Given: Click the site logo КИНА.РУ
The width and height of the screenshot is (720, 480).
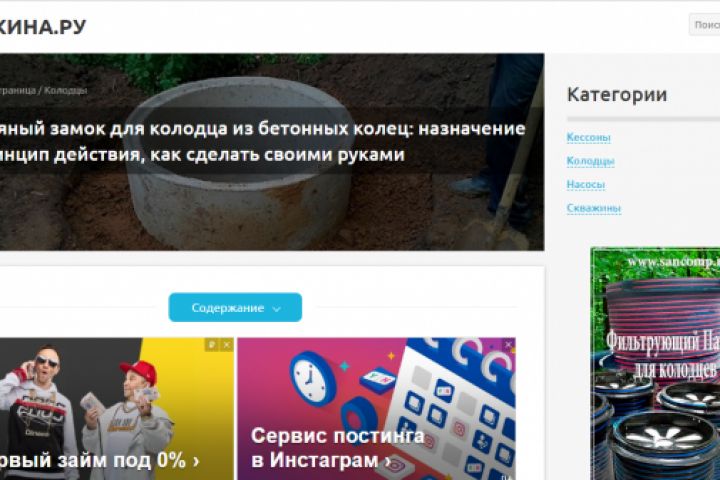Looking at the screenshot, I should [x=42, y=27].
